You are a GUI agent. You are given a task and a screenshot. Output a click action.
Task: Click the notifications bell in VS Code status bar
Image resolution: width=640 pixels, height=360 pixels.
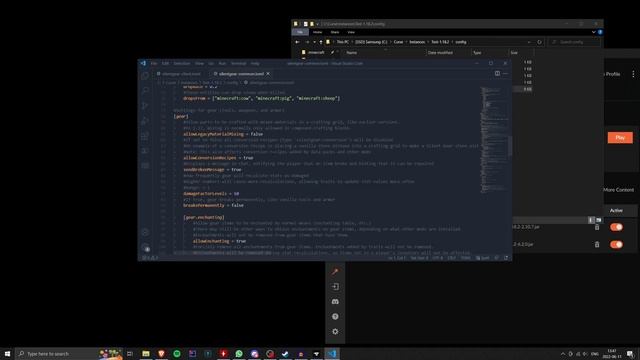[x=506, y=258]
